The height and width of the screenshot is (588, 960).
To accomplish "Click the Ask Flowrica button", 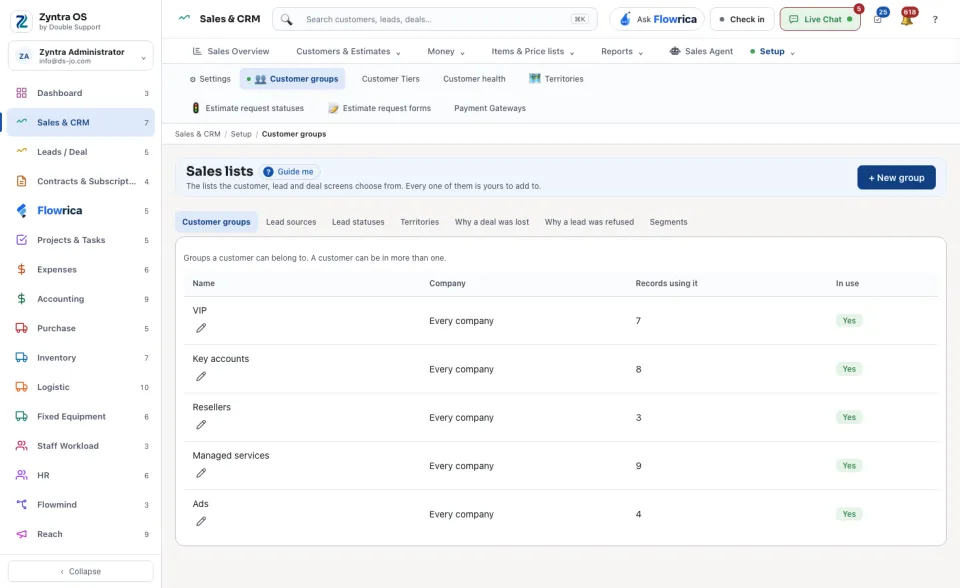I will 657,20.
